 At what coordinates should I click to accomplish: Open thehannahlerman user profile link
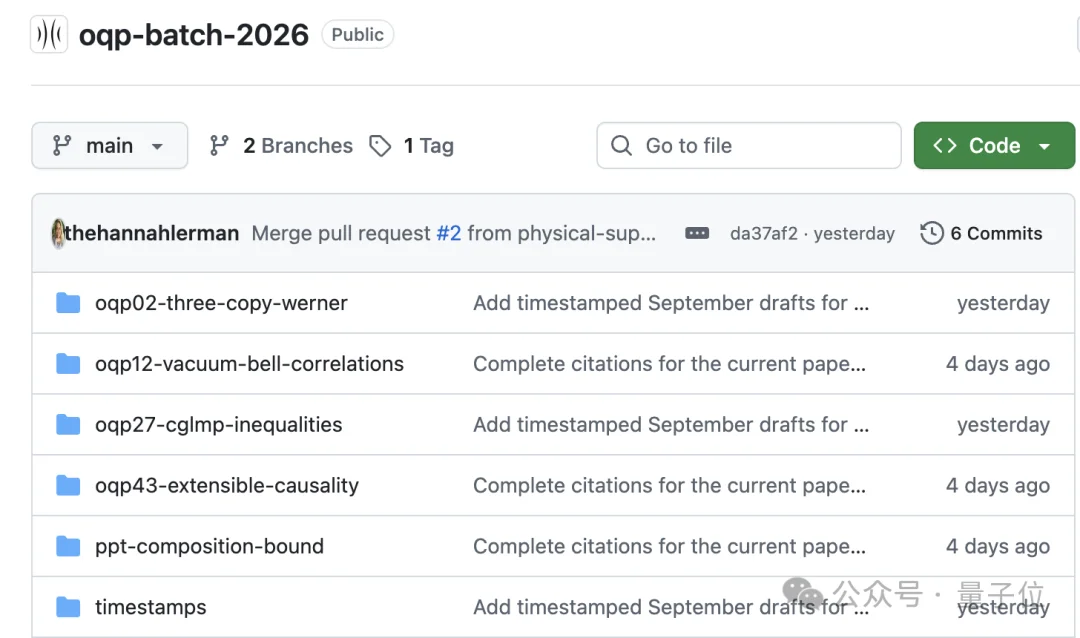pyautogui.click(x=152, y=233)
